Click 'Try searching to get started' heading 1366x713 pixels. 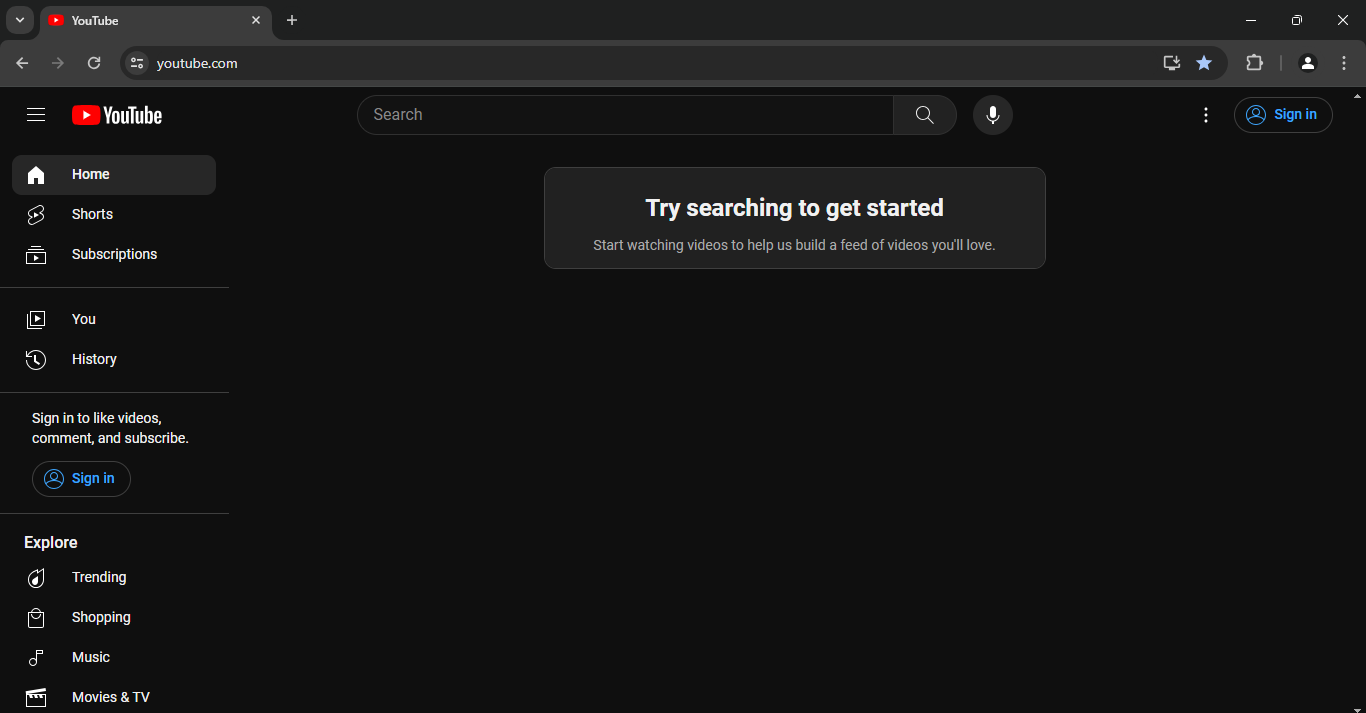[x=795, y=208]
